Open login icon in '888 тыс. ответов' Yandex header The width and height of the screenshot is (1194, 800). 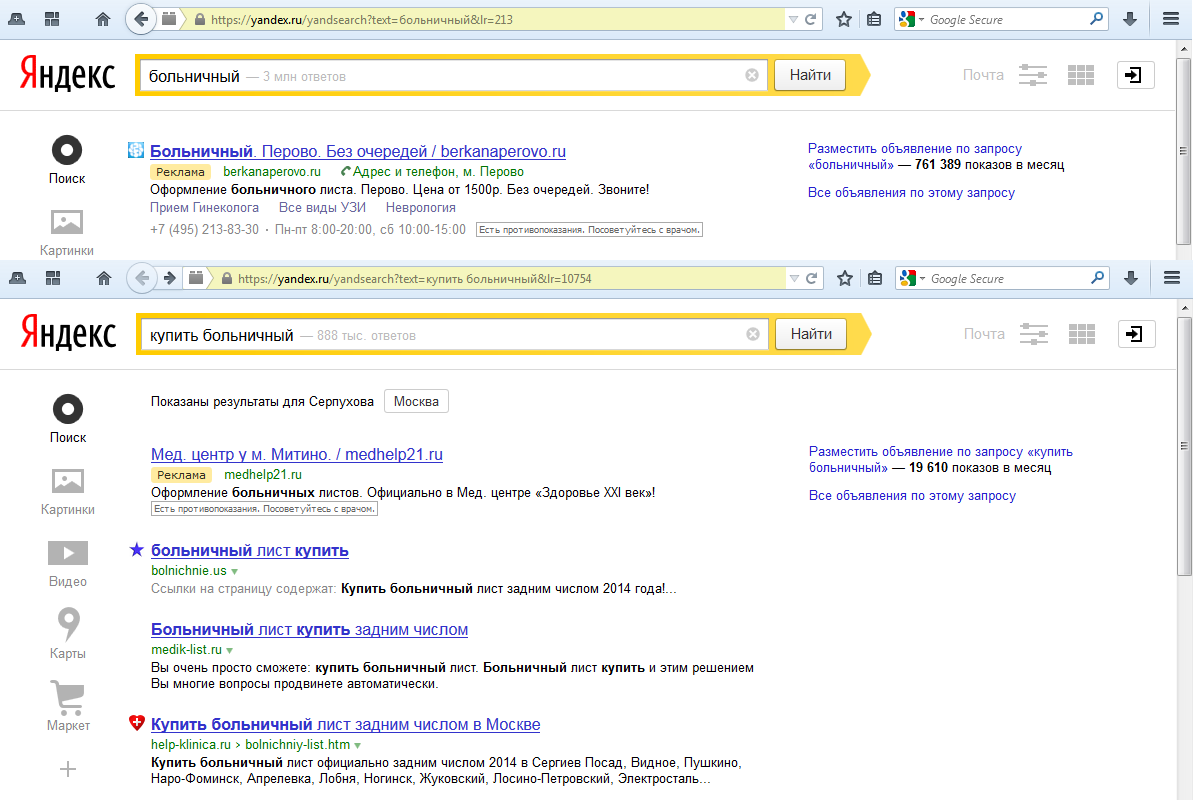(x=1135, y=333)
